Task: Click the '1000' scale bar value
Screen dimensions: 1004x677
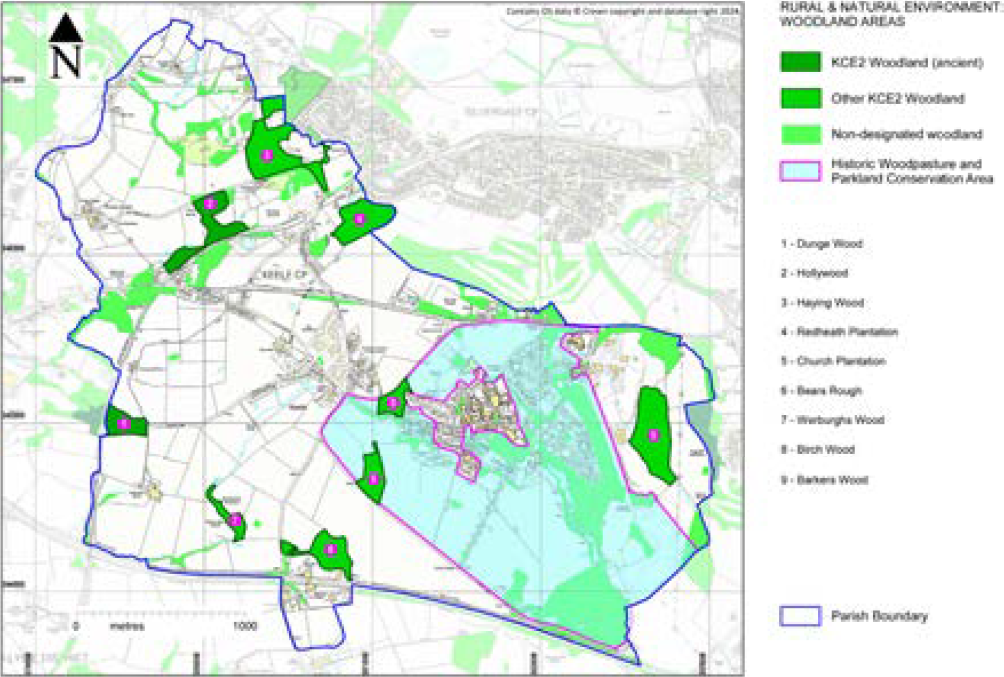Action: [245, 626]
